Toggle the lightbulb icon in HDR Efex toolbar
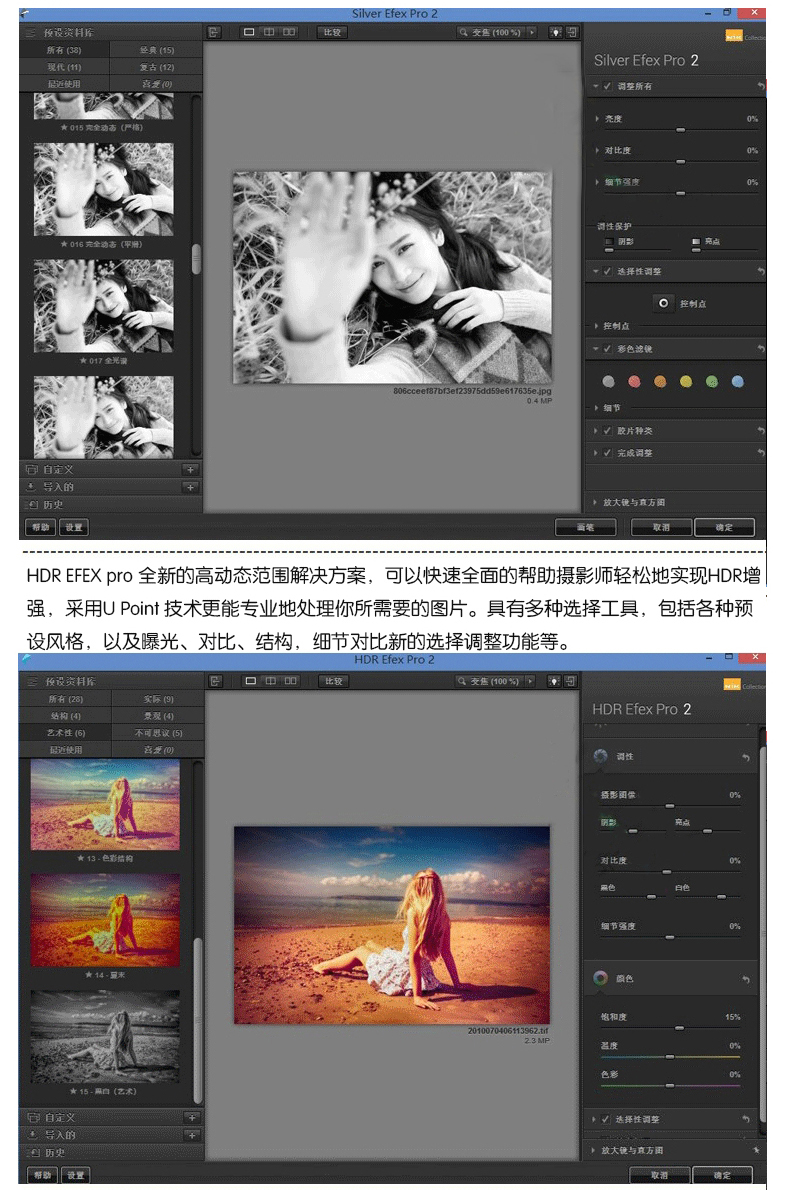Screen dimensions: 790x1190 555,682
